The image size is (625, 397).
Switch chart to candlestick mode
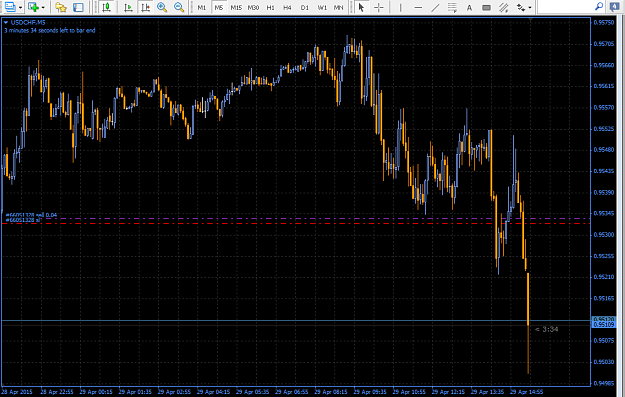tap(106, 7)
